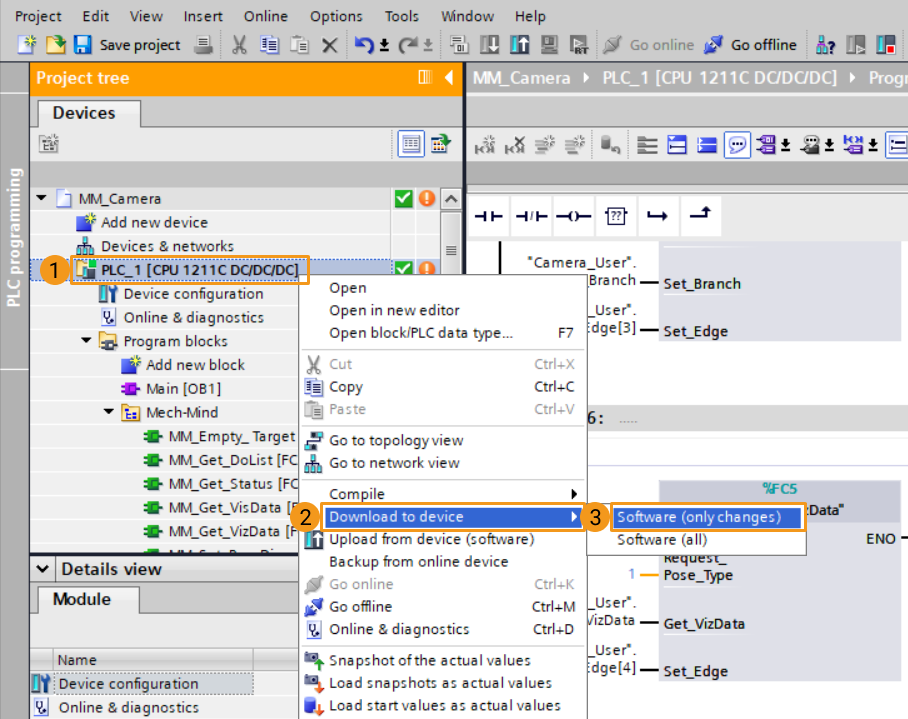The image size is (908, 719).
Task: Open the Module tab in Details view
Action: point(82,599)
